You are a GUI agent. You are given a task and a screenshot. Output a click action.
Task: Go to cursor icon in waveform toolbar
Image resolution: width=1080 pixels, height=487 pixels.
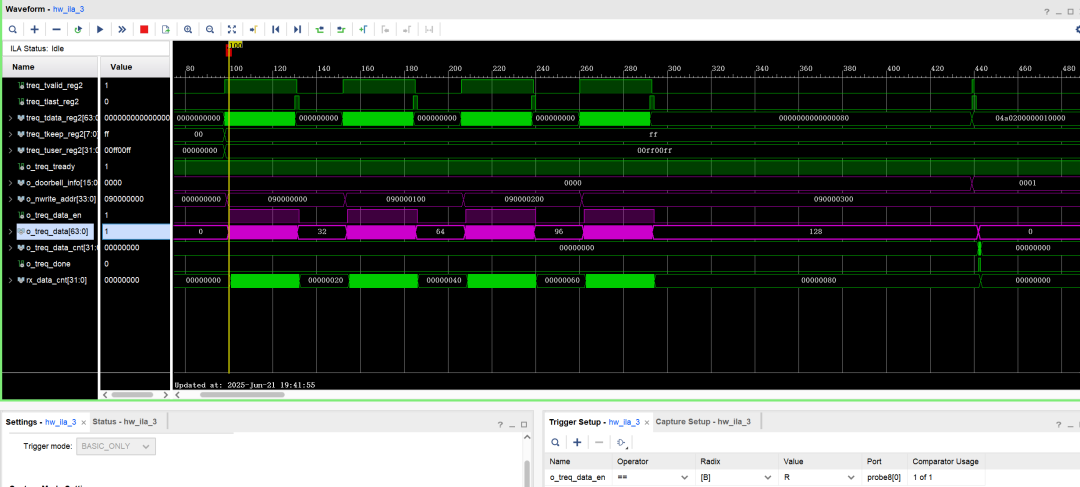(253, 30)
